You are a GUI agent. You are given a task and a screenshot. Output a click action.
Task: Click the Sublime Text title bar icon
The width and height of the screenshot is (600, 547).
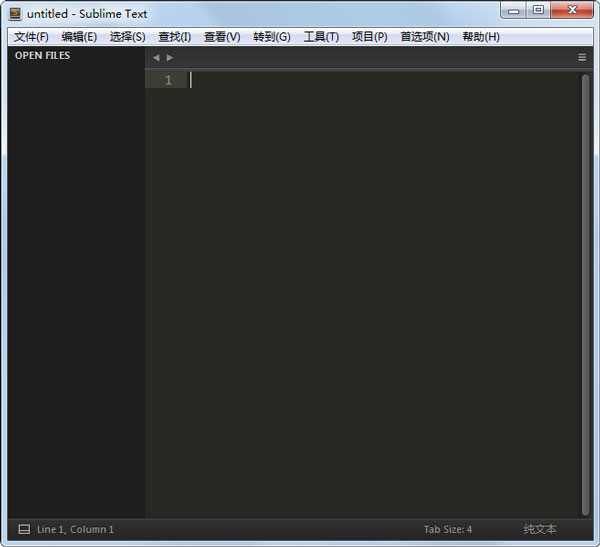[x=15, y=14]
